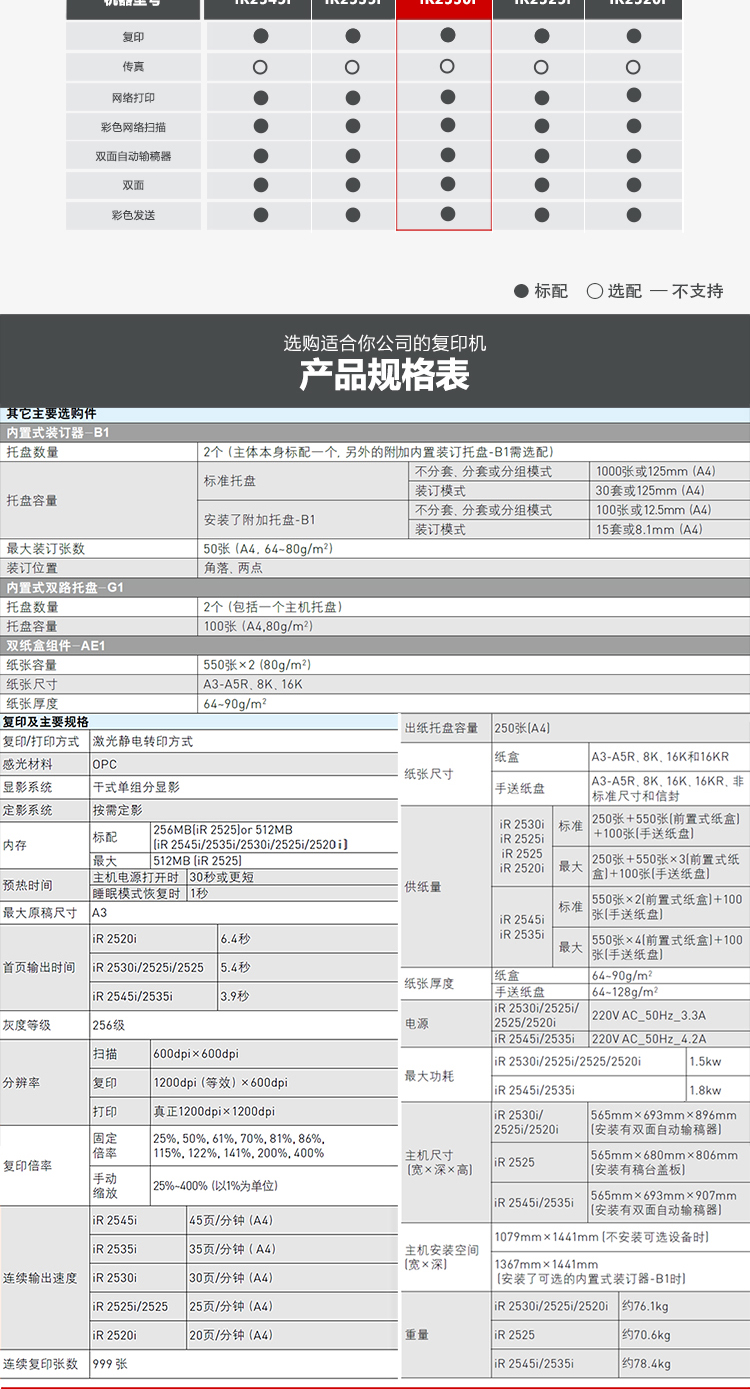Click the 复印 dot in the red highlighted column

[447, 35]
